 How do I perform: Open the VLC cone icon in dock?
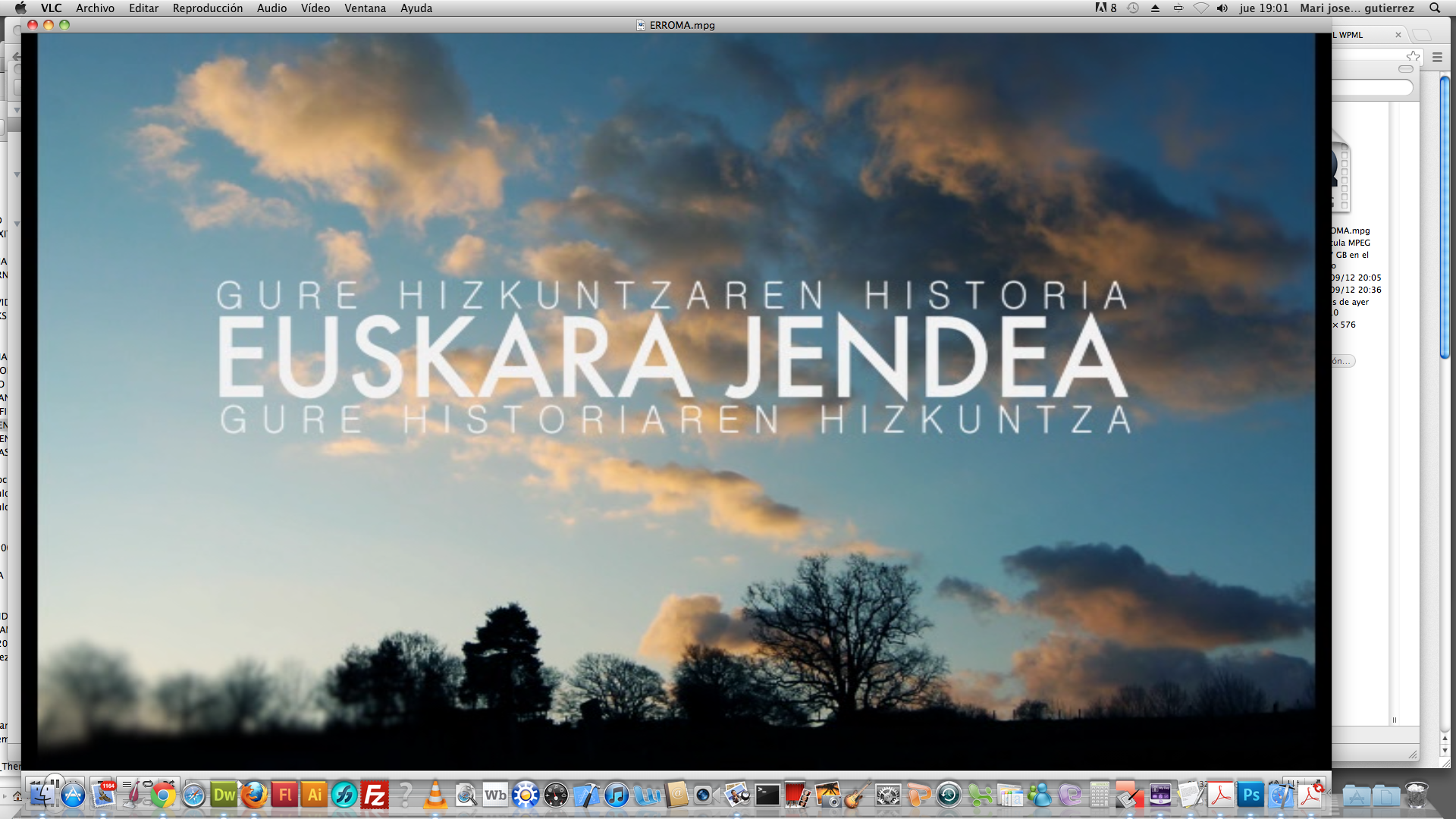pos(435,795)
